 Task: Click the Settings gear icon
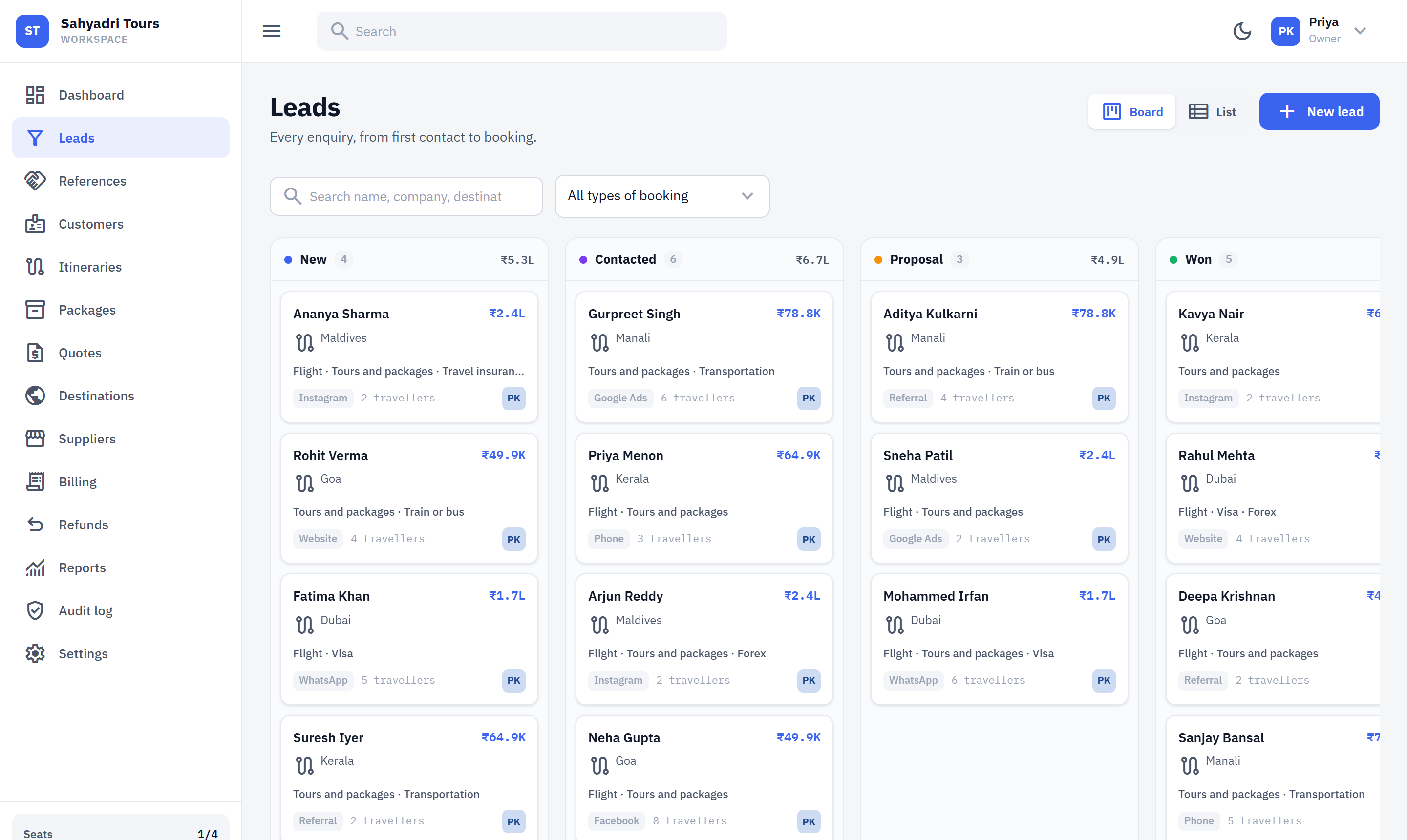[x=35, y=654]
